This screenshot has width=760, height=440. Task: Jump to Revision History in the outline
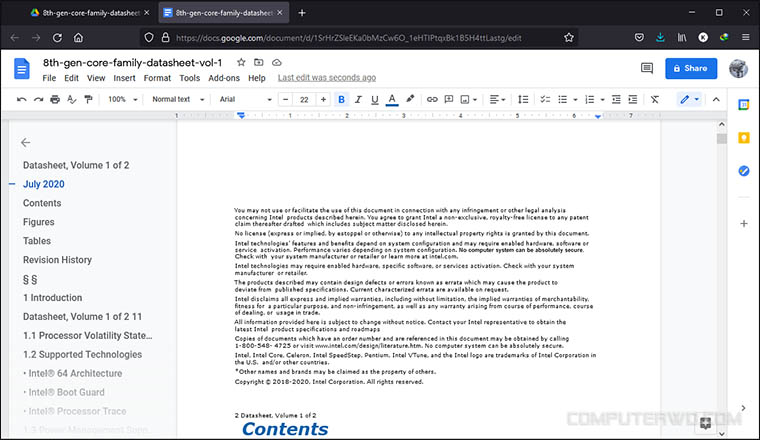coord(57,260)
